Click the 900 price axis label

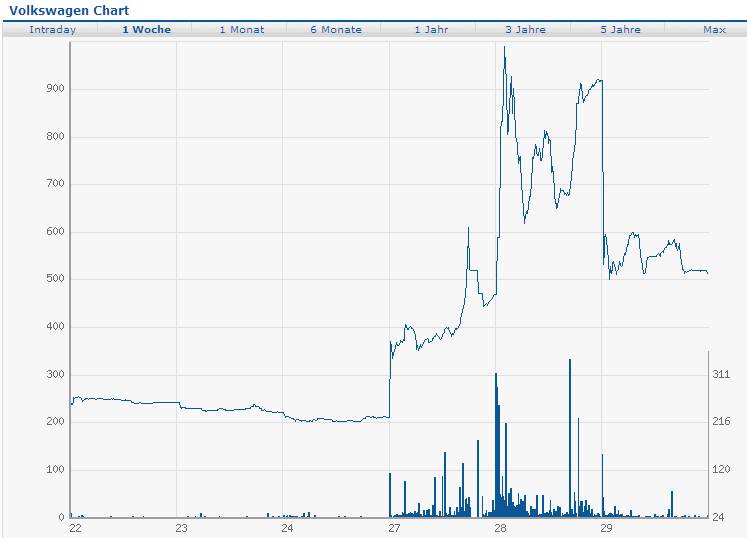(55, 89)
